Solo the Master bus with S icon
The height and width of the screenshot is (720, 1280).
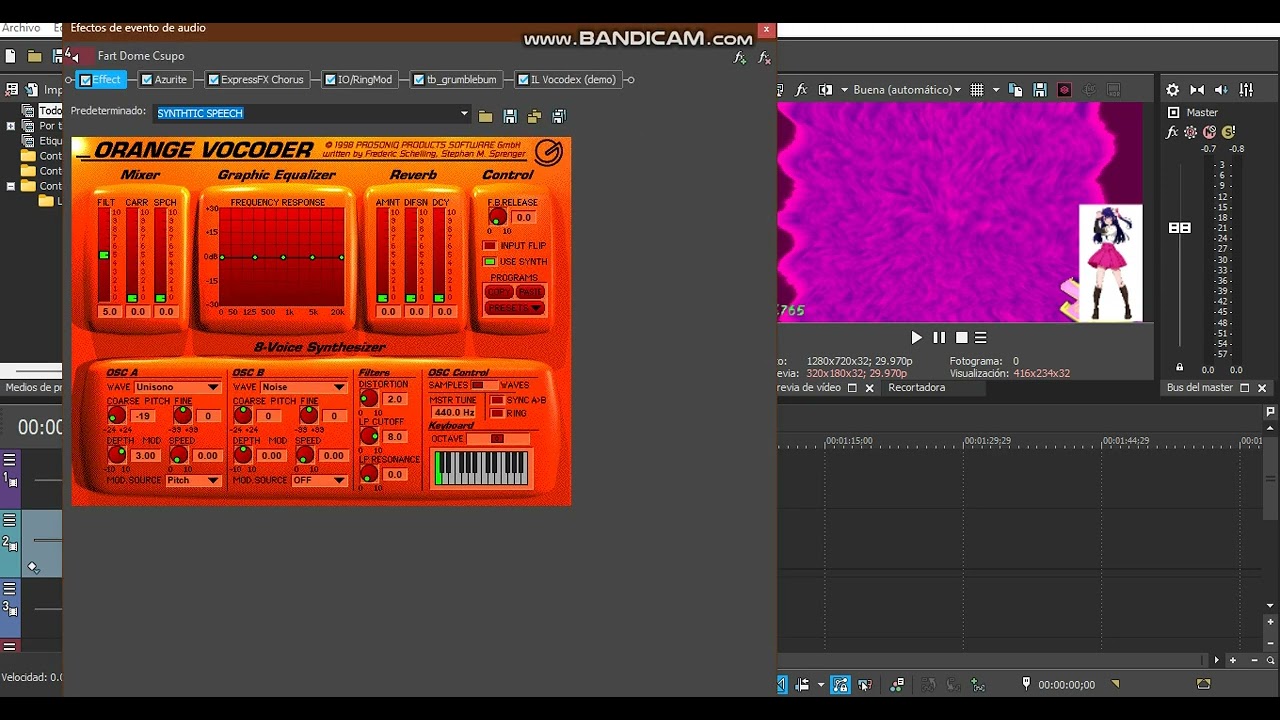point(1228,132)
